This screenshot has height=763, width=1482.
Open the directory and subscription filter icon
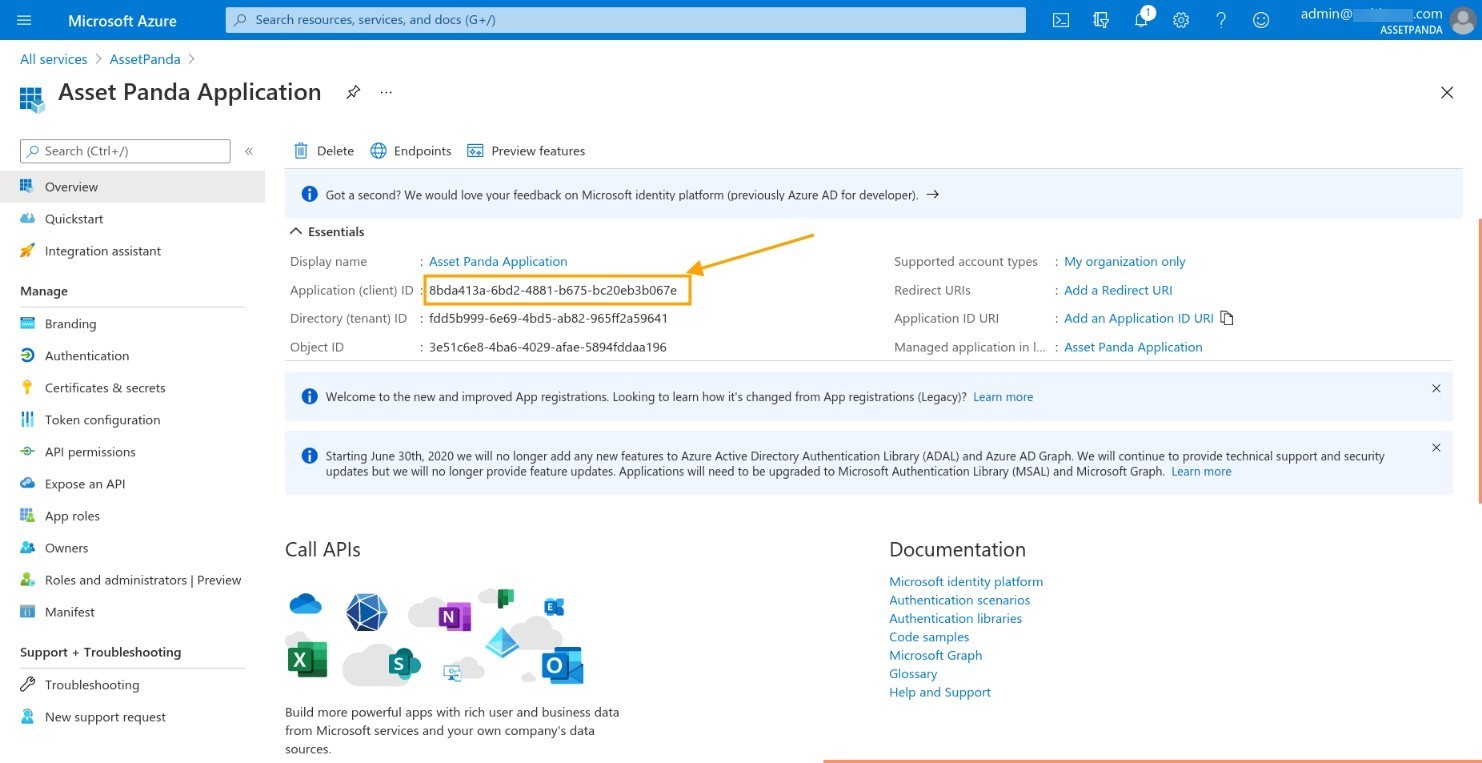tap(1101, 20)
